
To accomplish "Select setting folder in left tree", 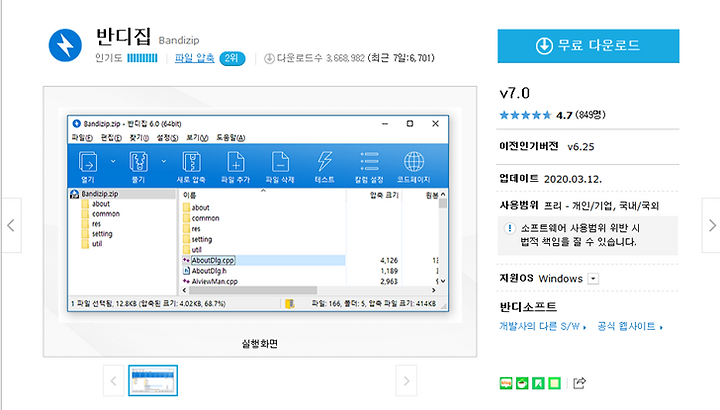I will 102,234.
